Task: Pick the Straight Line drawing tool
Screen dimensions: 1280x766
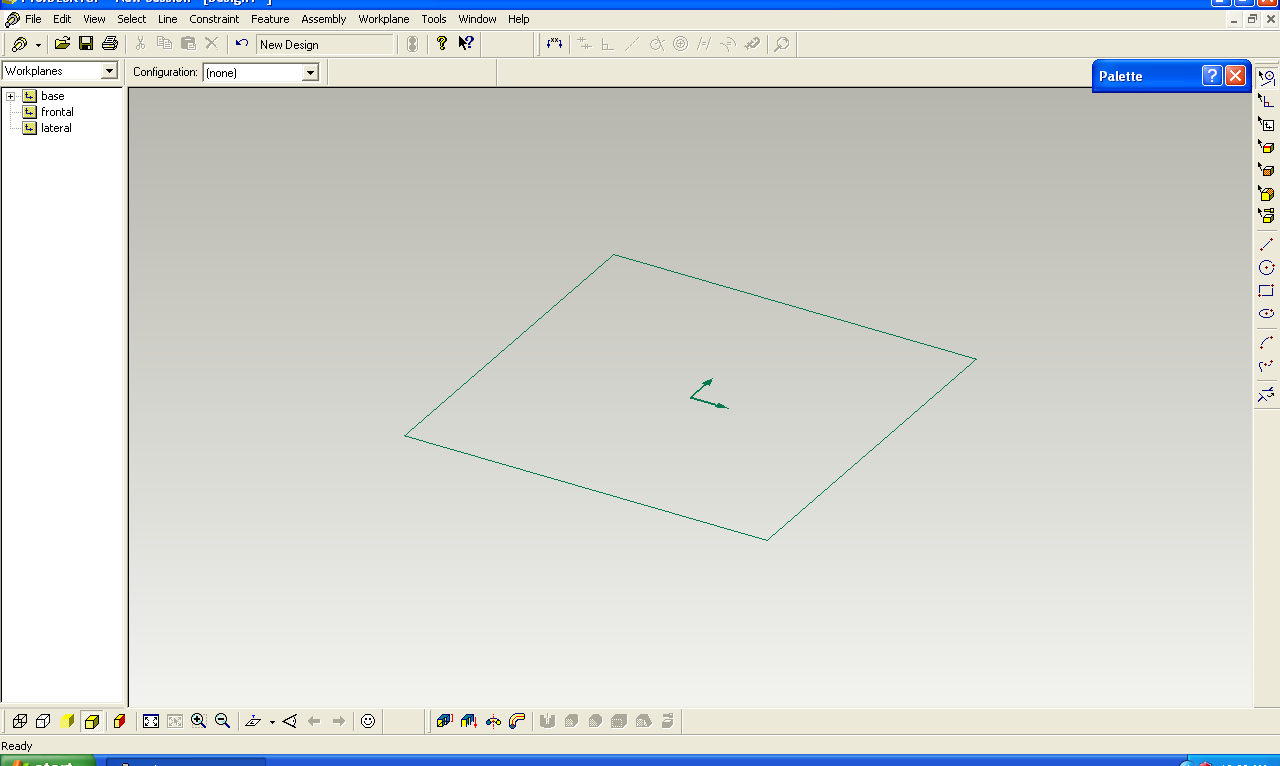Action: click(x=1267, y=244)
